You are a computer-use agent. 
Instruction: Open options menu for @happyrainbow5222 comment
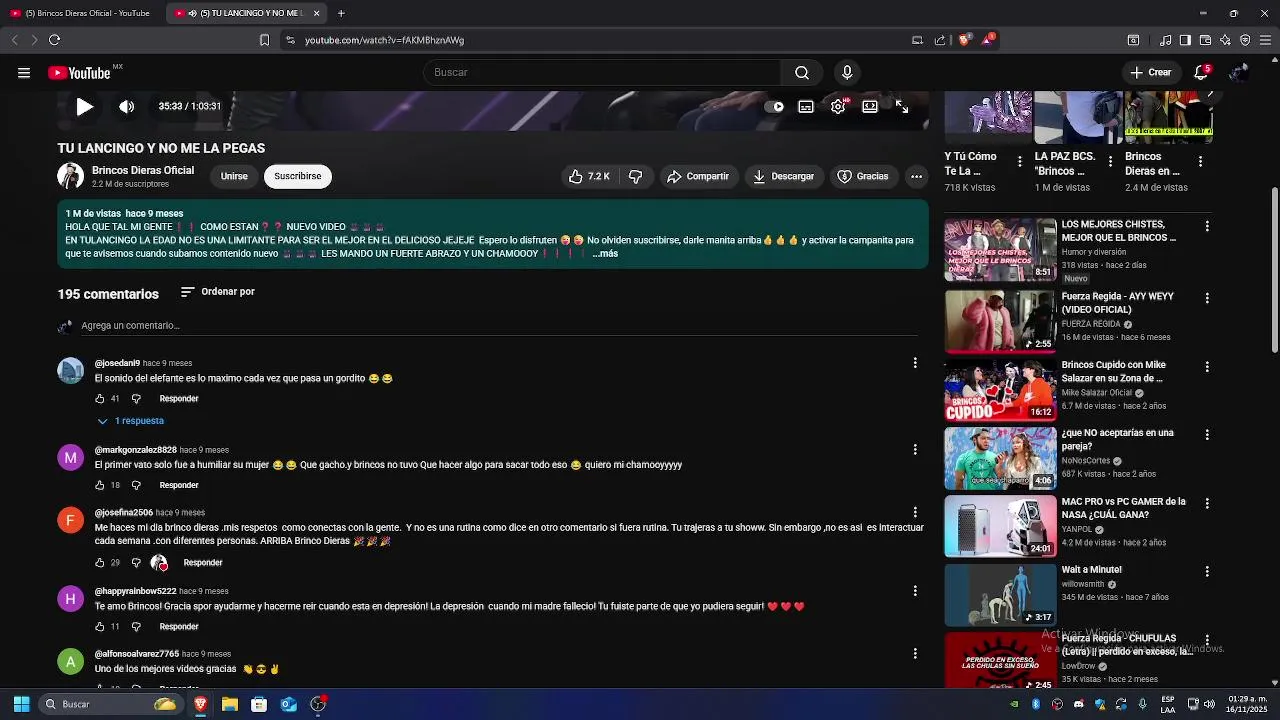click(x=915, y=591)
